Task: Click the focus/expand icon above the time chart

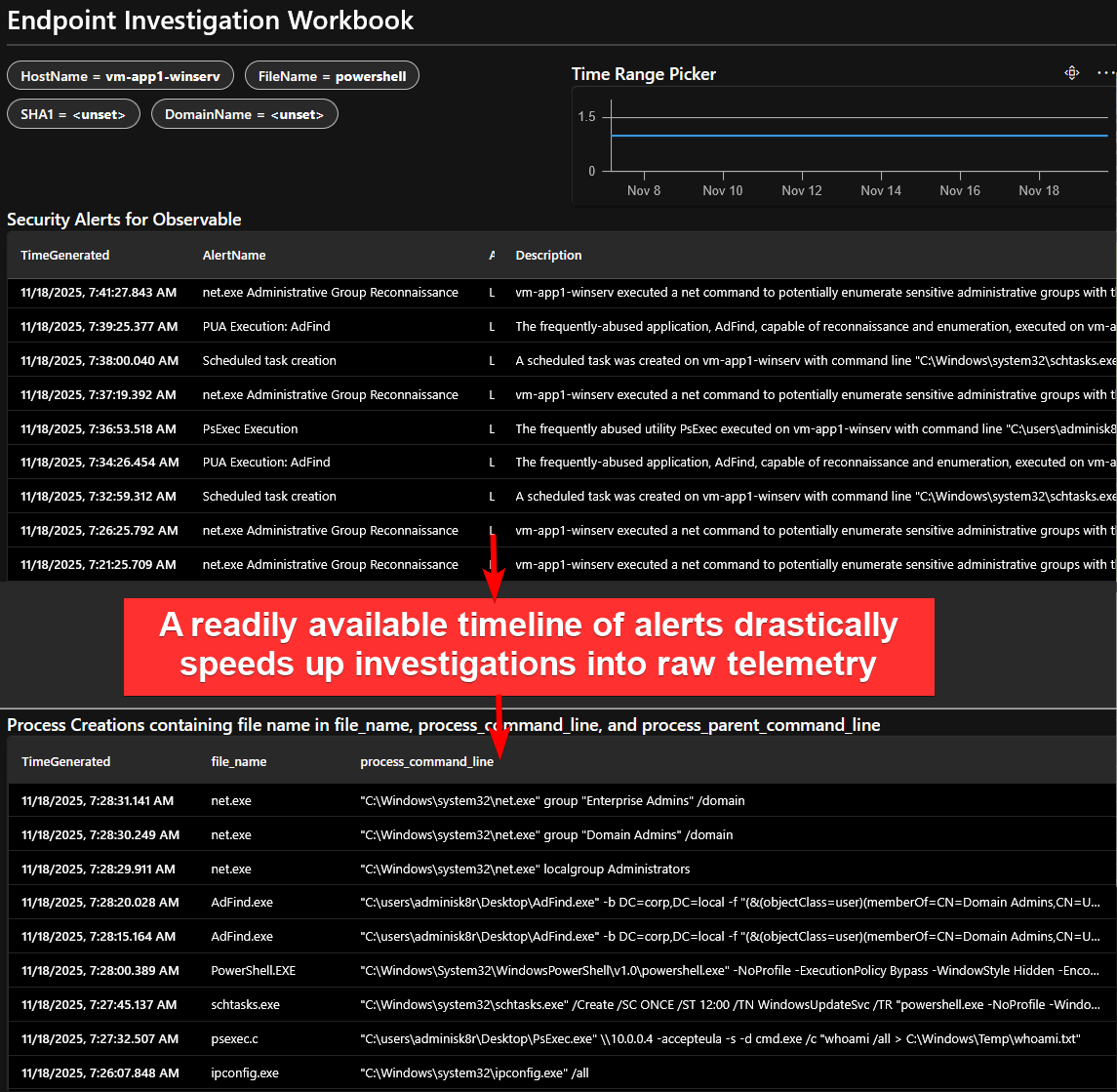Action: [1071, 73]
